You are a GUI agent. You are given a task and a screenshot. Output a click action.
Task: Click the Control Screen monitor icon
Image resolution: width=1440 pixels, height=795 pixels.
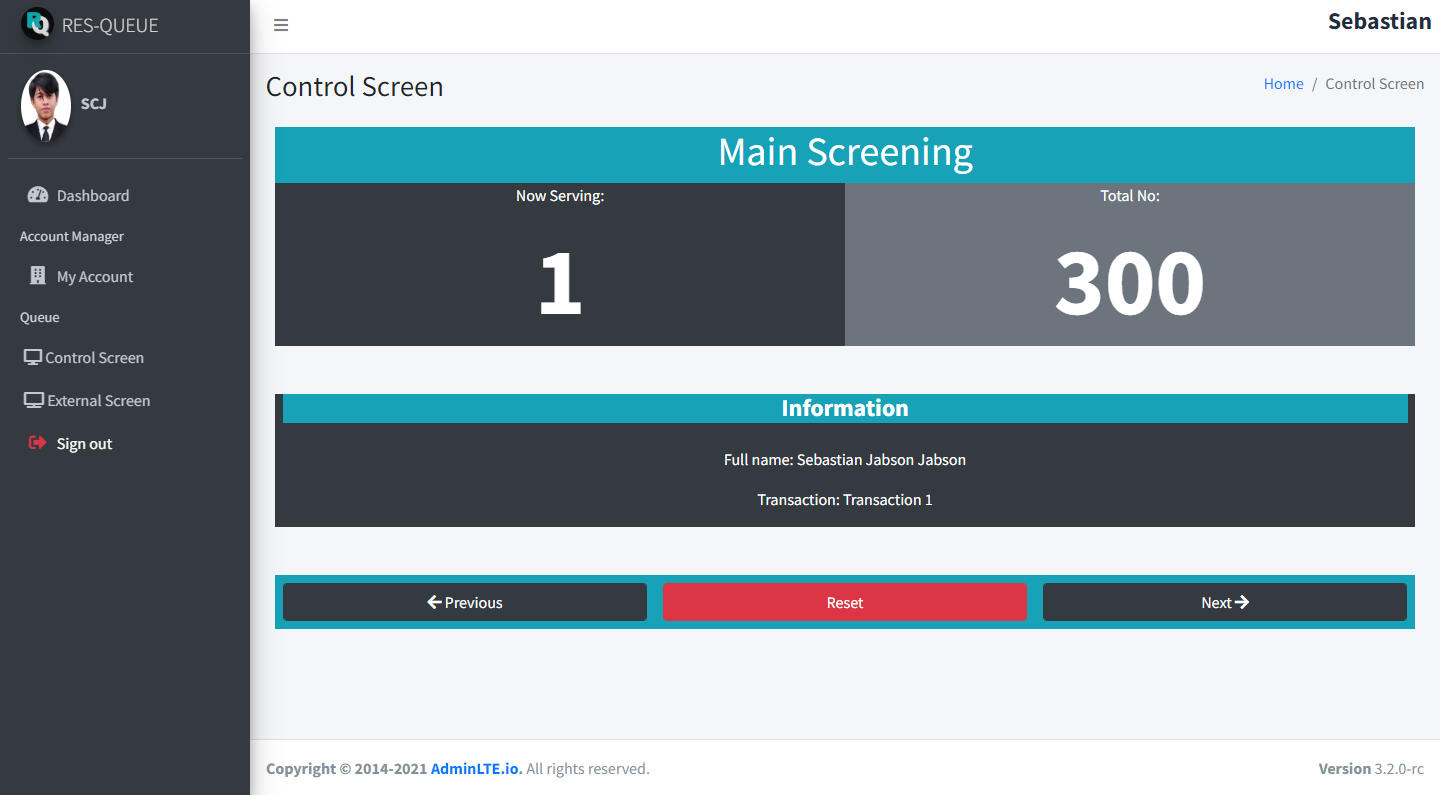click(x=33, y=357)
